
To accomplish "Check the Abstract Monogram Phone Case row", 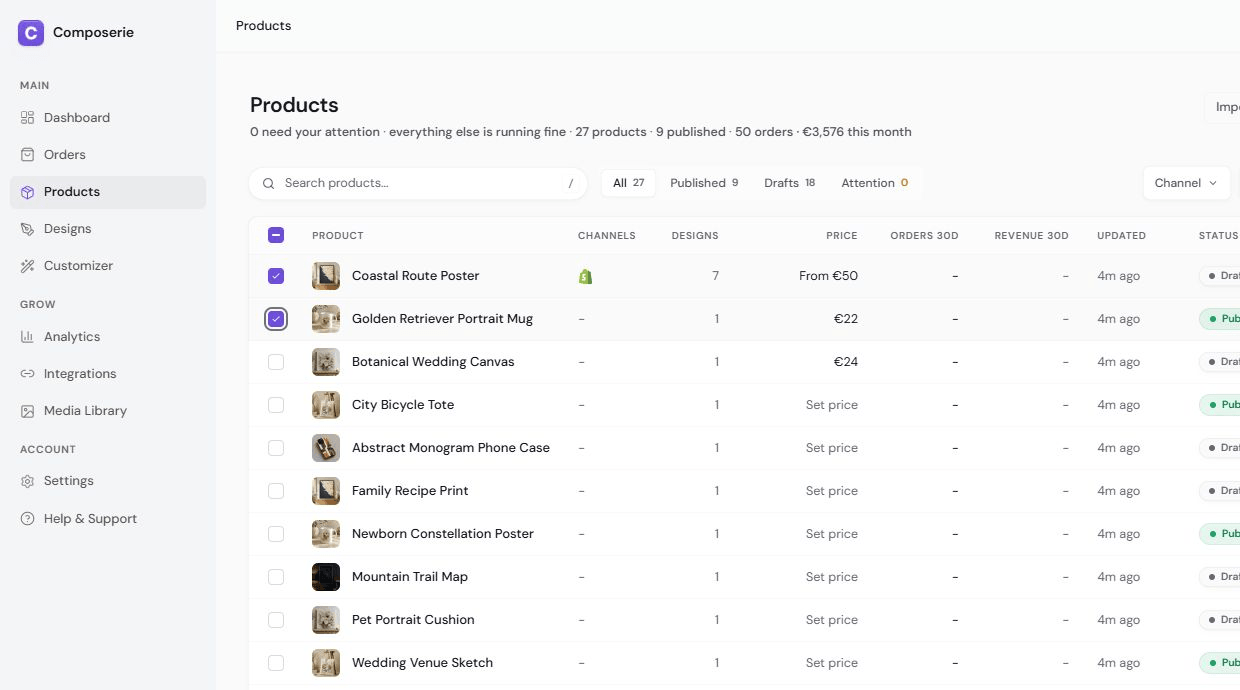I will tap(276, 448).
